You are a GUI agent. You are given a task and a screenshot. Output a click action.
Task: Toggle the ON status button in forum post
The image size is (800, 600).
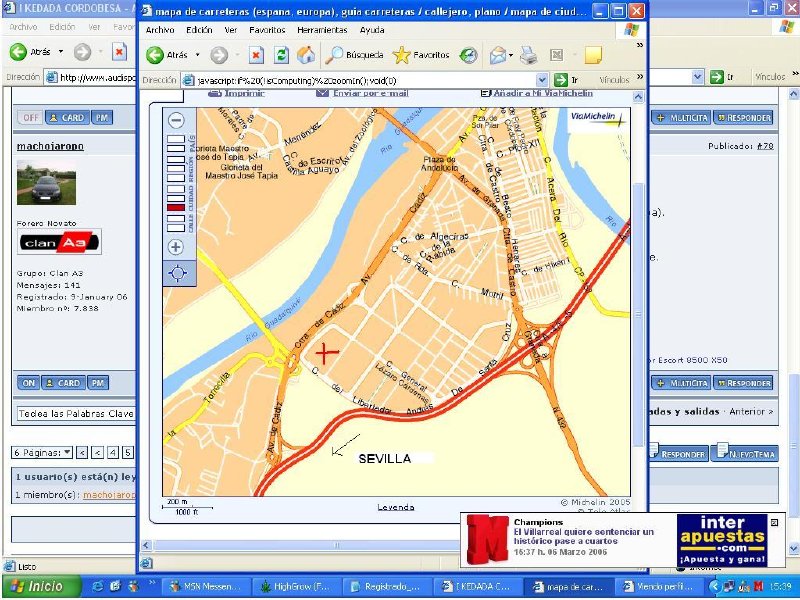tap(29, 382)
